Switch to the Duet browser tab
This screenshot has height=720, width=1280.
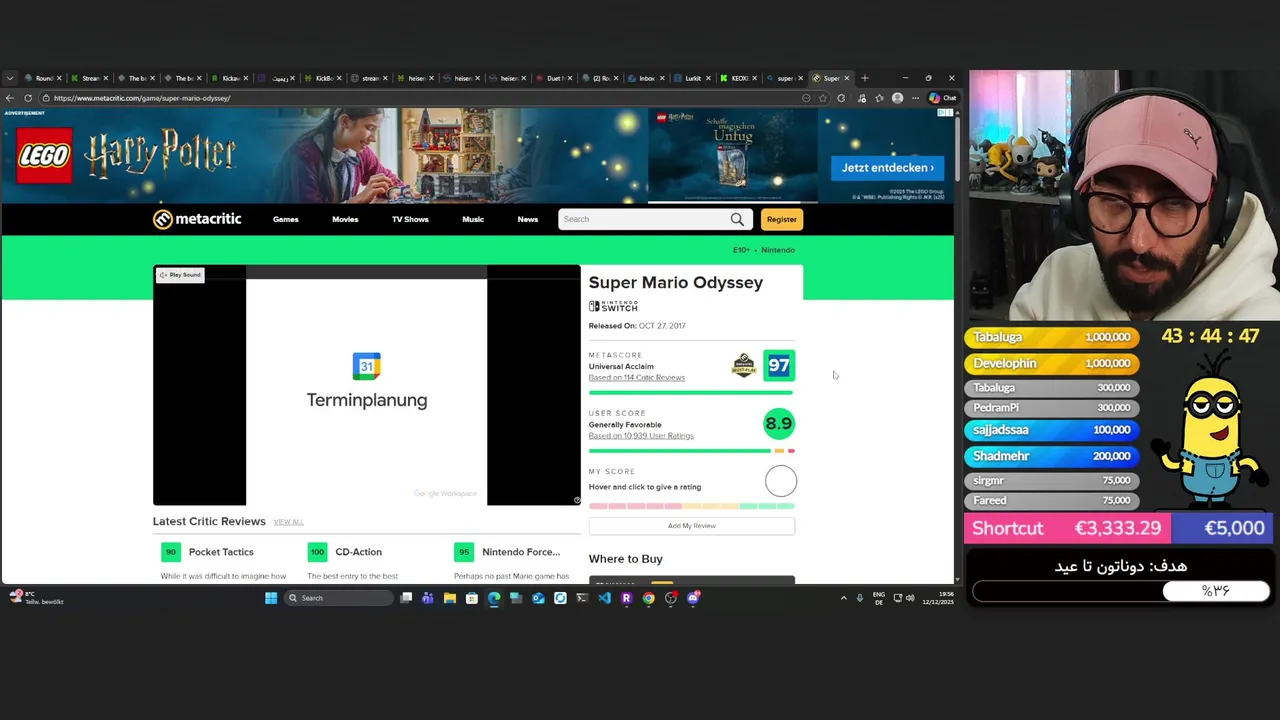click(x=553, y=78)
